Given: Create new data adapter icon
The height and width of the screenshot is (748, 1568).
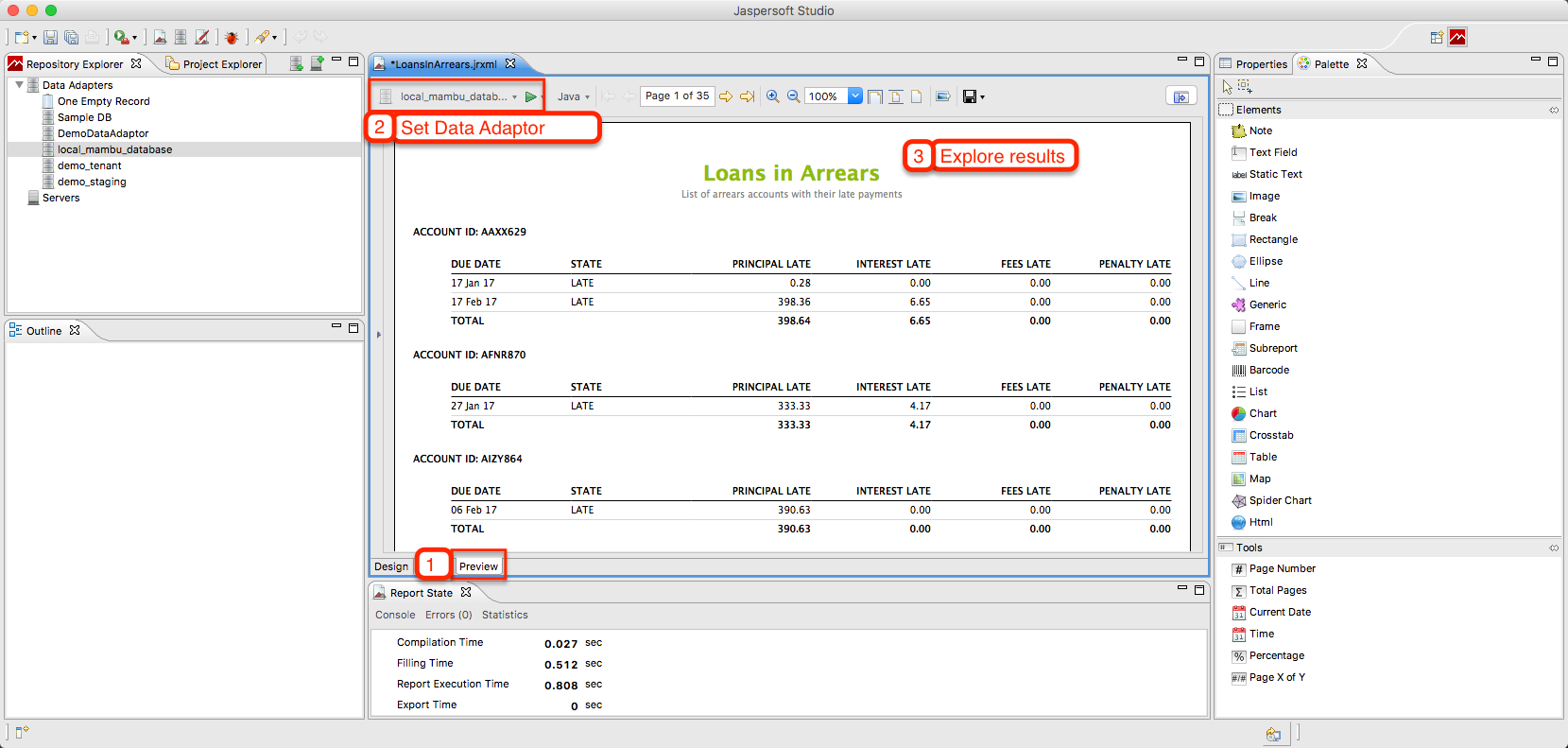Looking at the screenshot, I should pos(297,63).
